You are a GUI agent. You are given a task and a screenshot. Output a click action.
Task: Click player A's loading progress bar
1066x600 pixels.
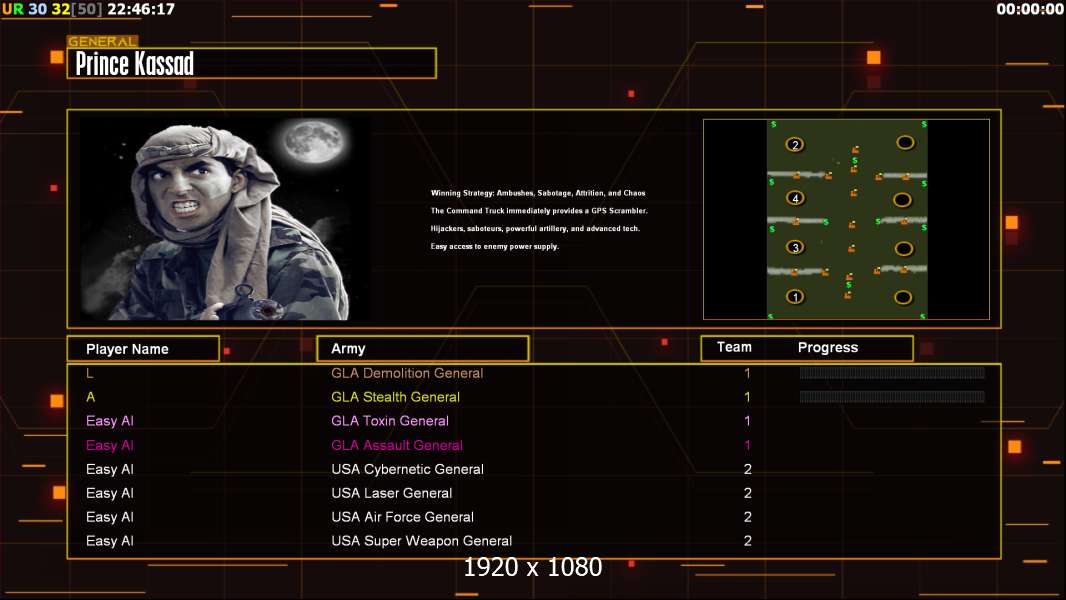click(892, 397)
